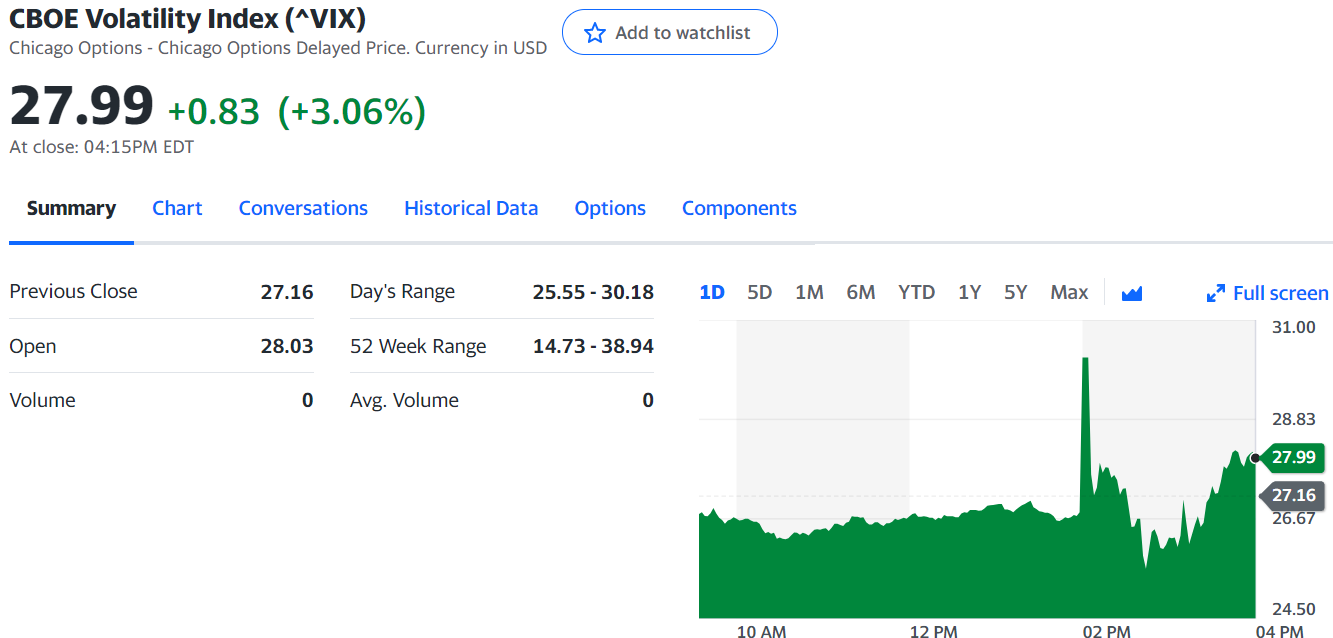The width and height of the screenshot is (1333, 638).
Task: Switch to the Summary tab
Action: click(x=71, y=208)
